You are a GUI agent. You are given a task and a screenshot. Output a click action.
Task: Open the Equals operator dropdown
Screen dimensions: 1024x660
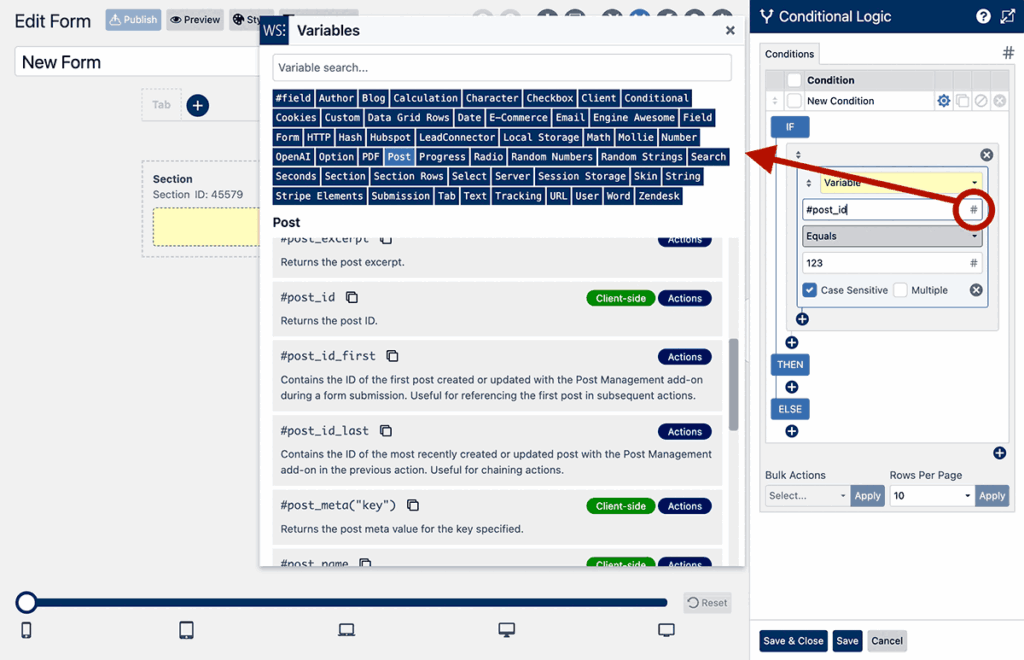[x=892, y=236]
